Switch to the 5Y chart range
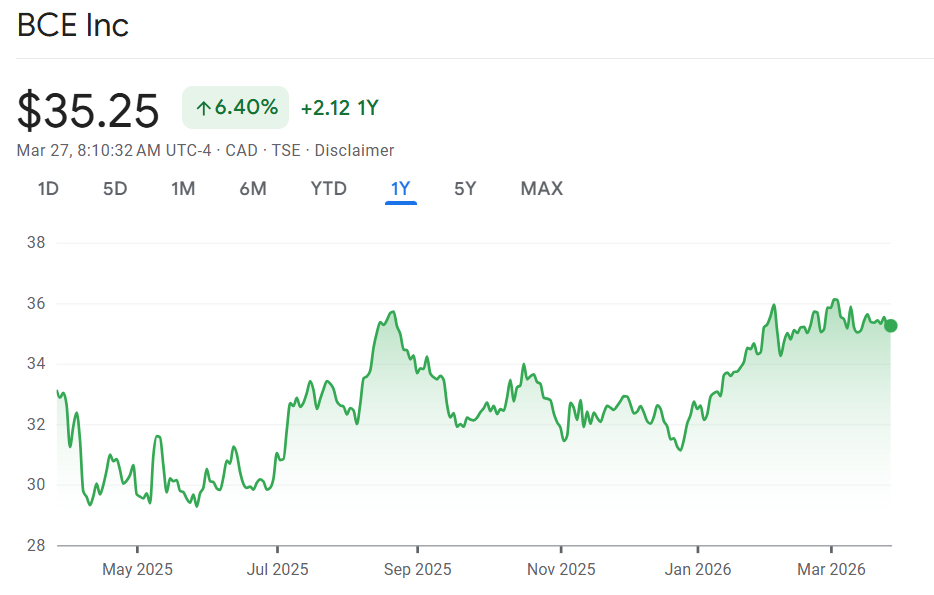The width and height of the screenshot is (934, 595). tap(465, 188)
